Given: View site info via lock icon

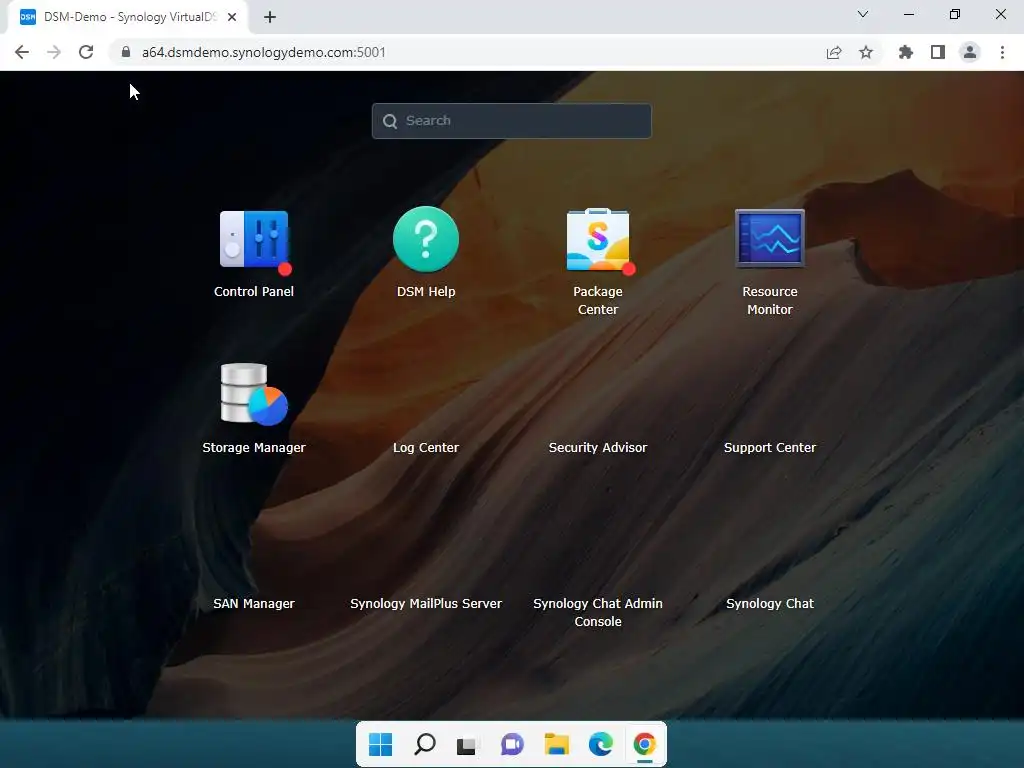Looking at the screenshot, I should coord(126,52).
